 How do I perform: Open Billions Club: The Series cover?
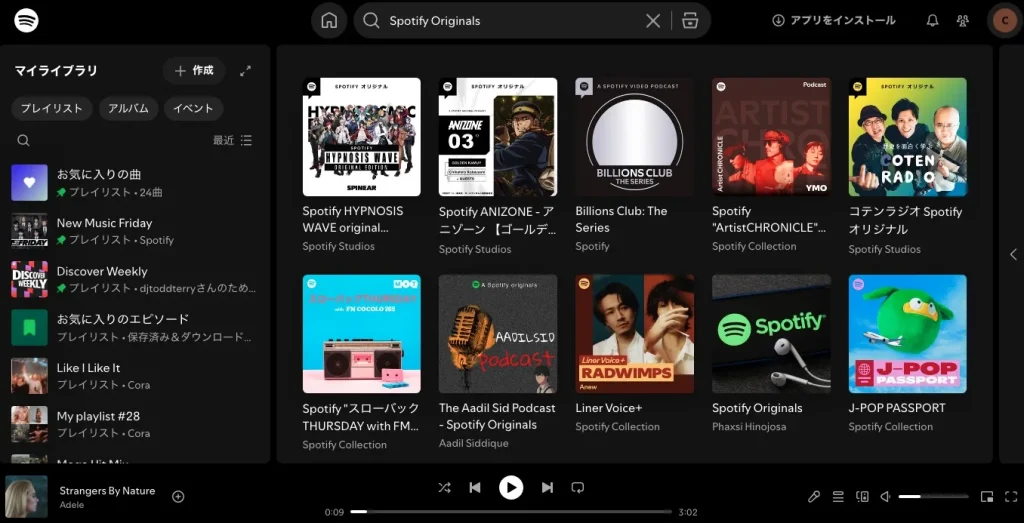click(x=634, y=137)
